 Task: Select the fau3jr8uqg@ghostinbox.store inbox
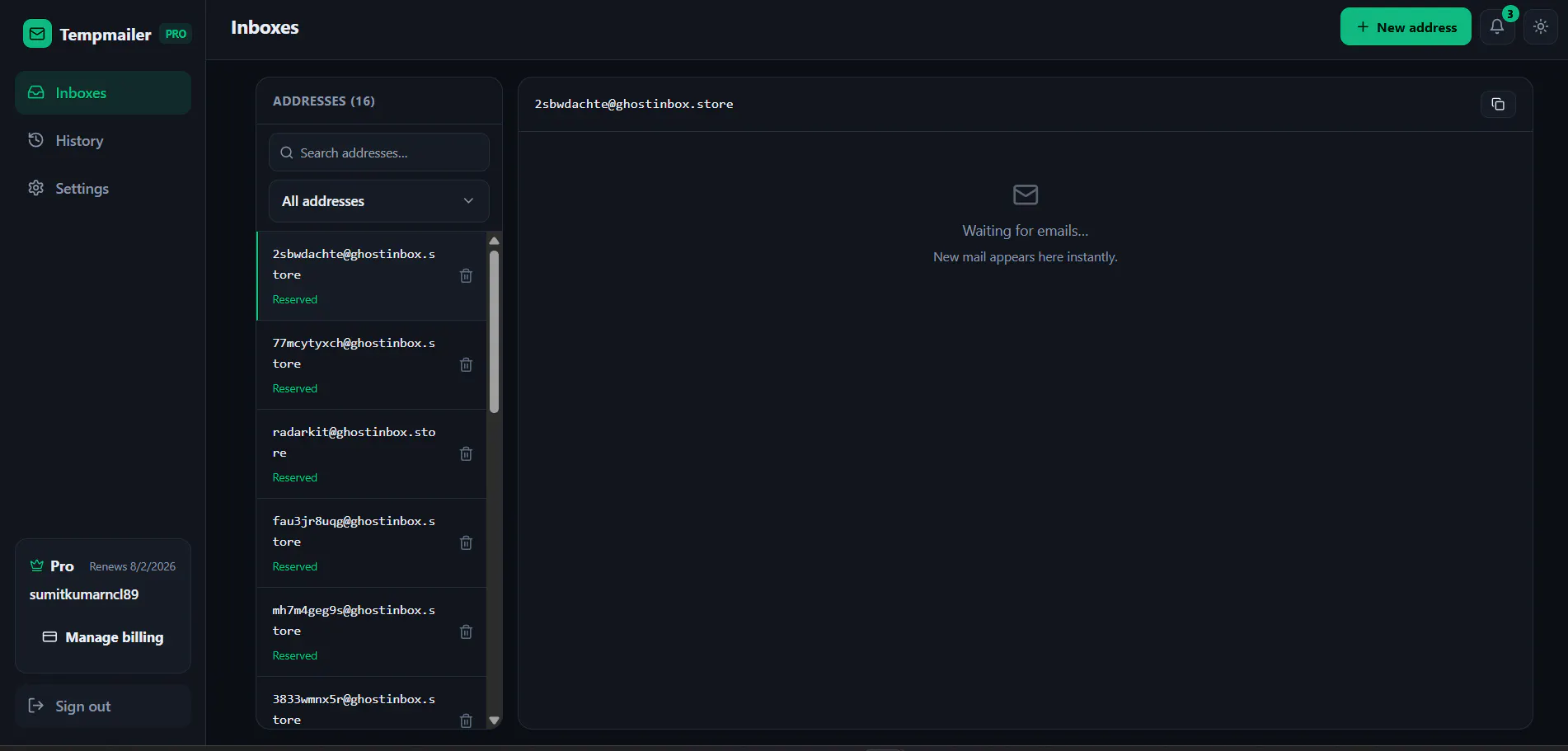[x=371, y=543]
